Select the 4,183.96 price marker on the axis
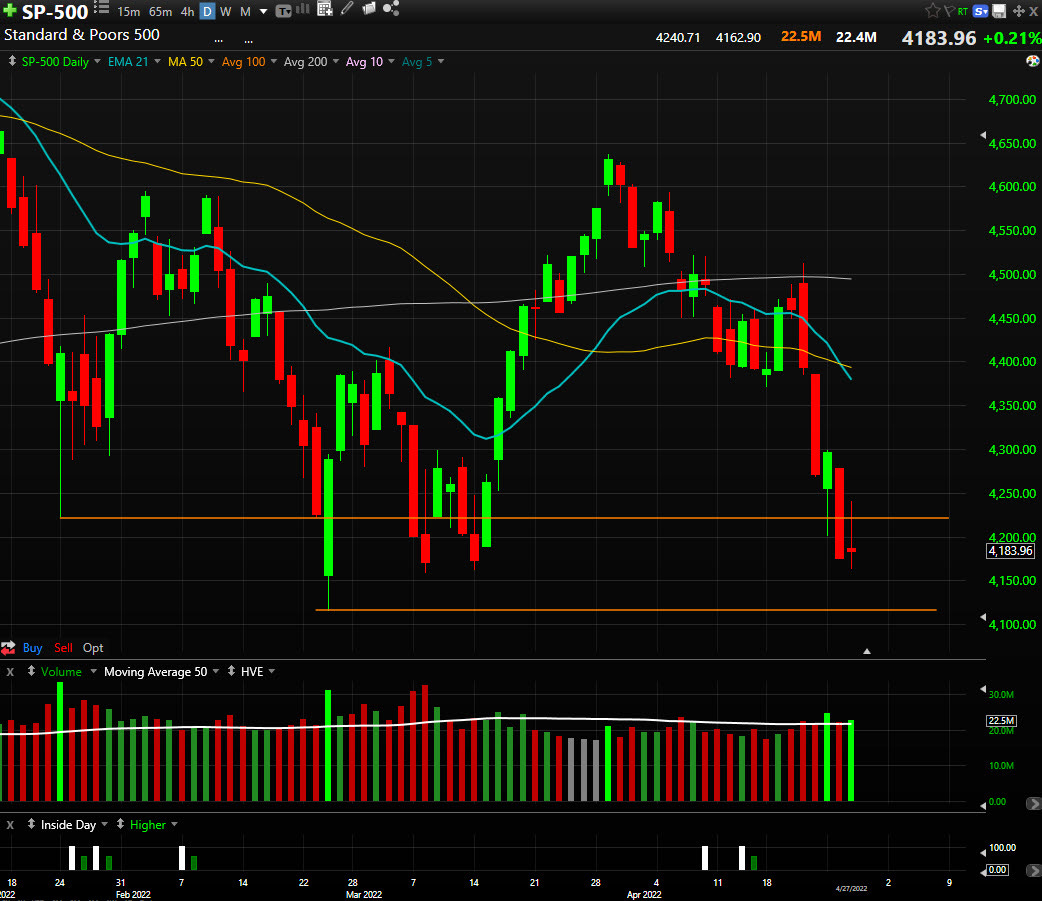The width and height of the screenshot is (1042, 901). point(1010,551)
